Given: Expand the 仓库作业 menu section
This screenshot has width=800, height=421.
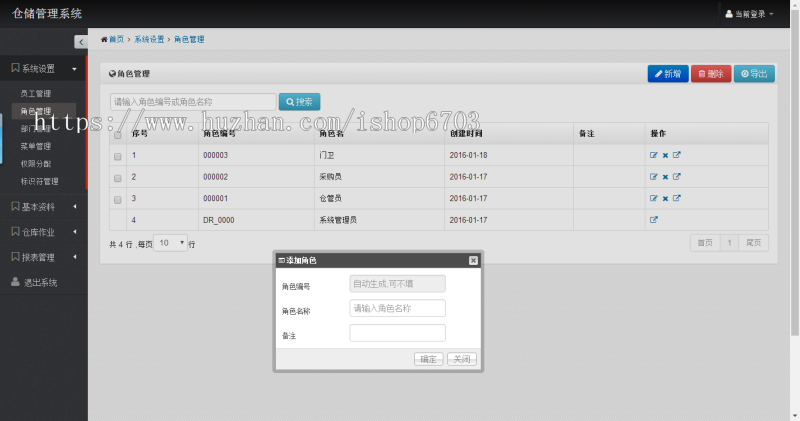Looking at the screenshot, I should 43,232.
